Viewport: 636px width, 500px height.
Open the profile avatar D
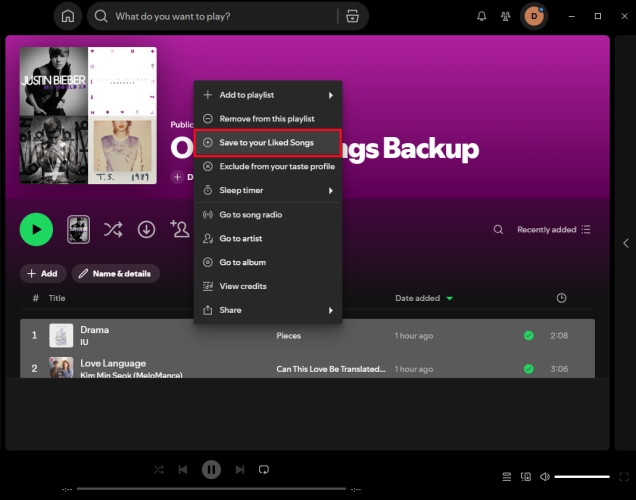pyautogui.click(x=534, y=16)
